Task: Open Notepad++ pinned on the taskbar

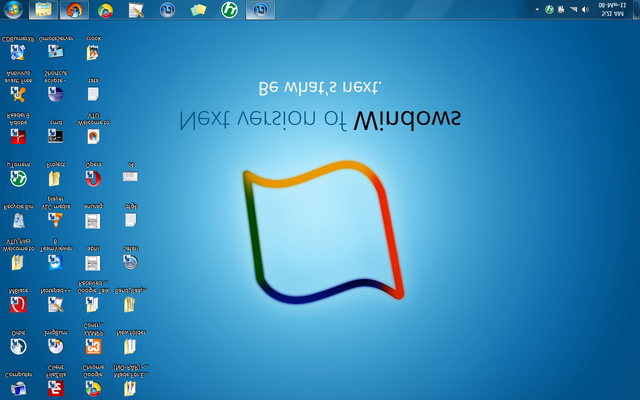Action: tap(136, 10)
